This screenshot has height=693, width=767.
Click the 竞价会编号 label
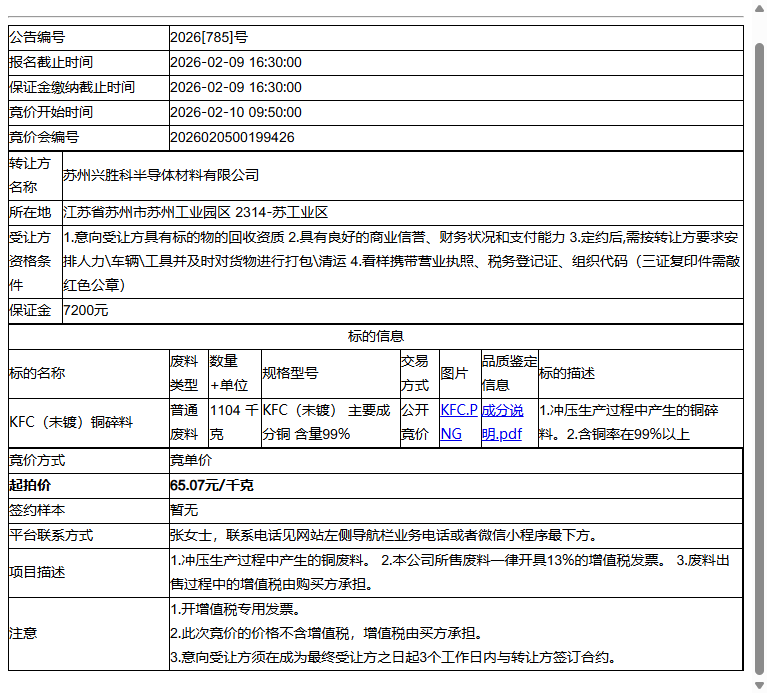(44, 137)
